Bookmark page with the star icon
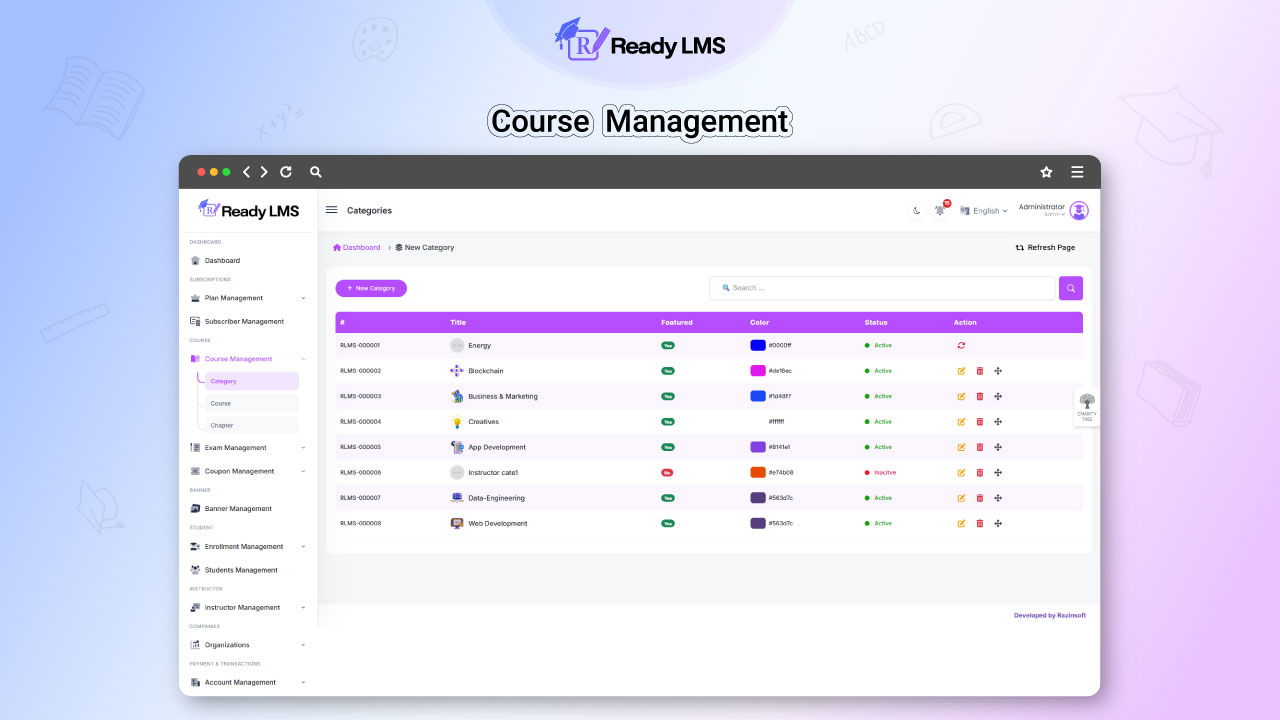The height and width of the screenshot is (720, 1280). click(1046, 172)
